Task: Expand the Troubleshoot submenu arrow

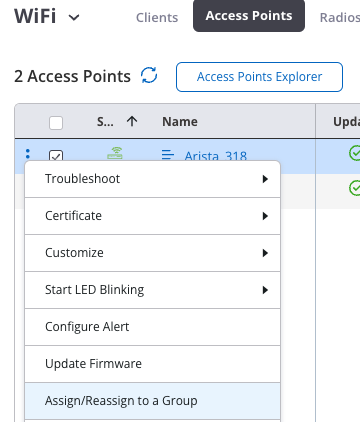Action: [265, 179]
